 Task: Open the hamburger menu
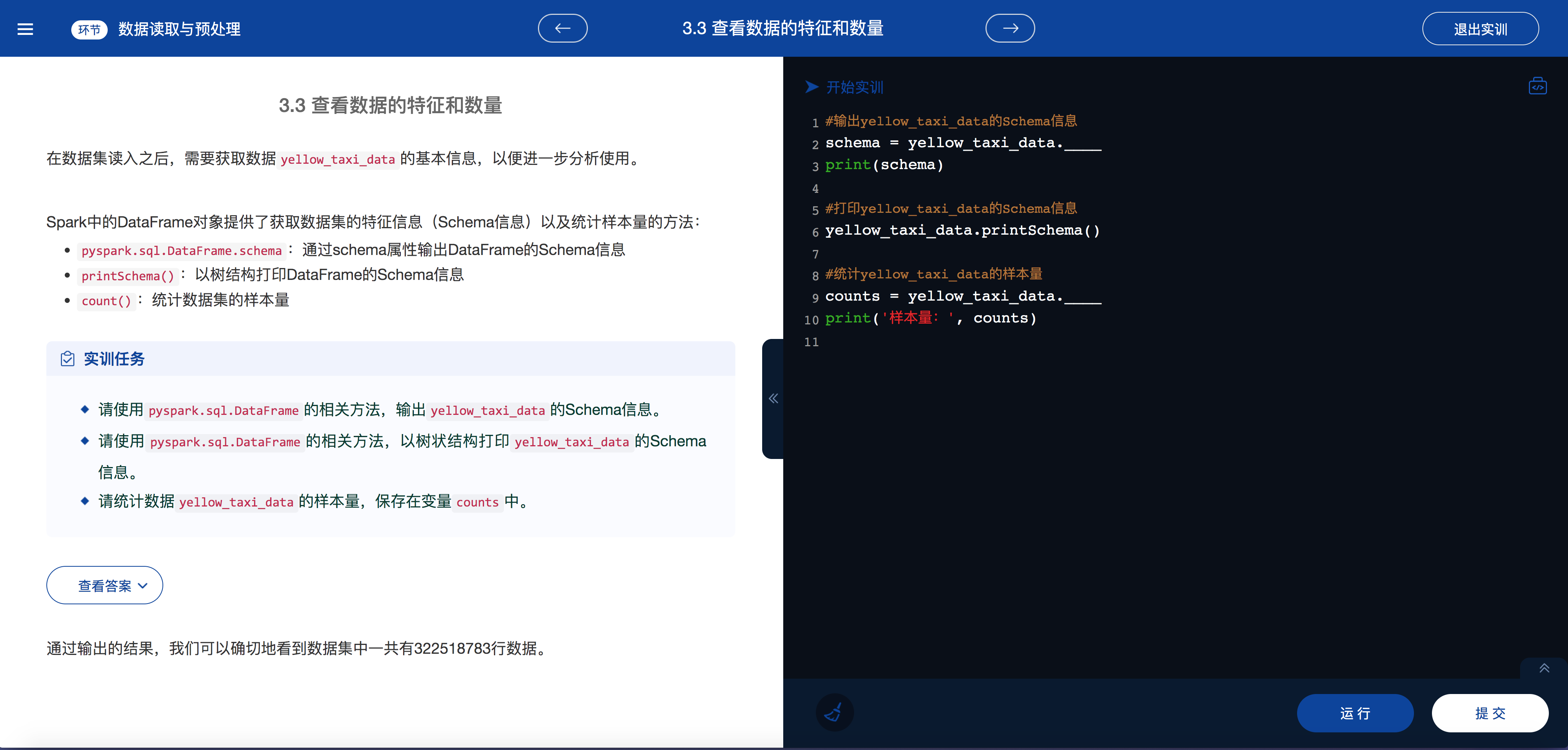25,29
